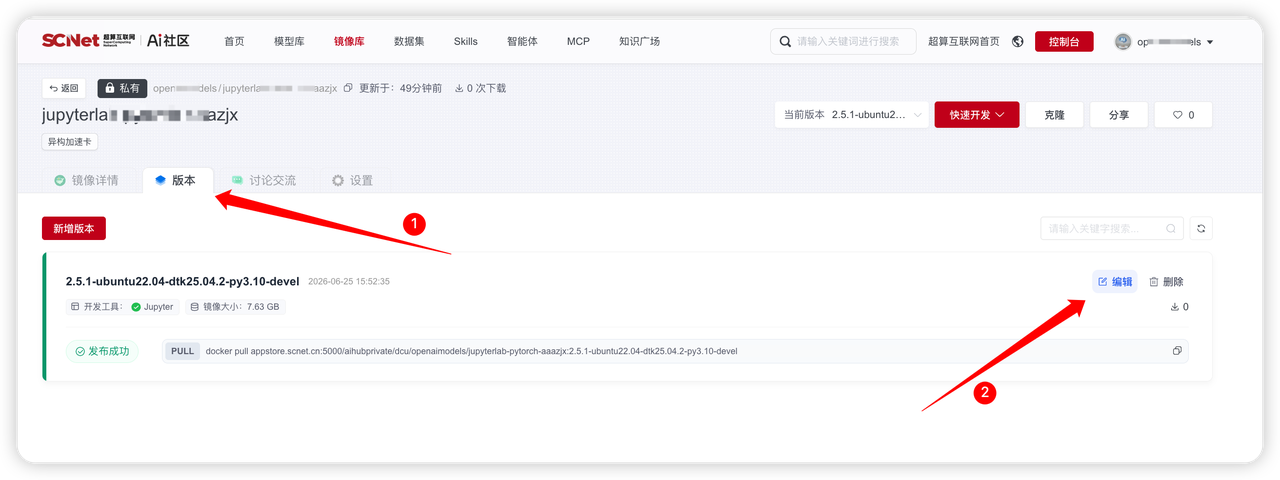Open the Skills navigation item
The width and height of the screenshot is (1280, 480).
click(x=466, y=42)
